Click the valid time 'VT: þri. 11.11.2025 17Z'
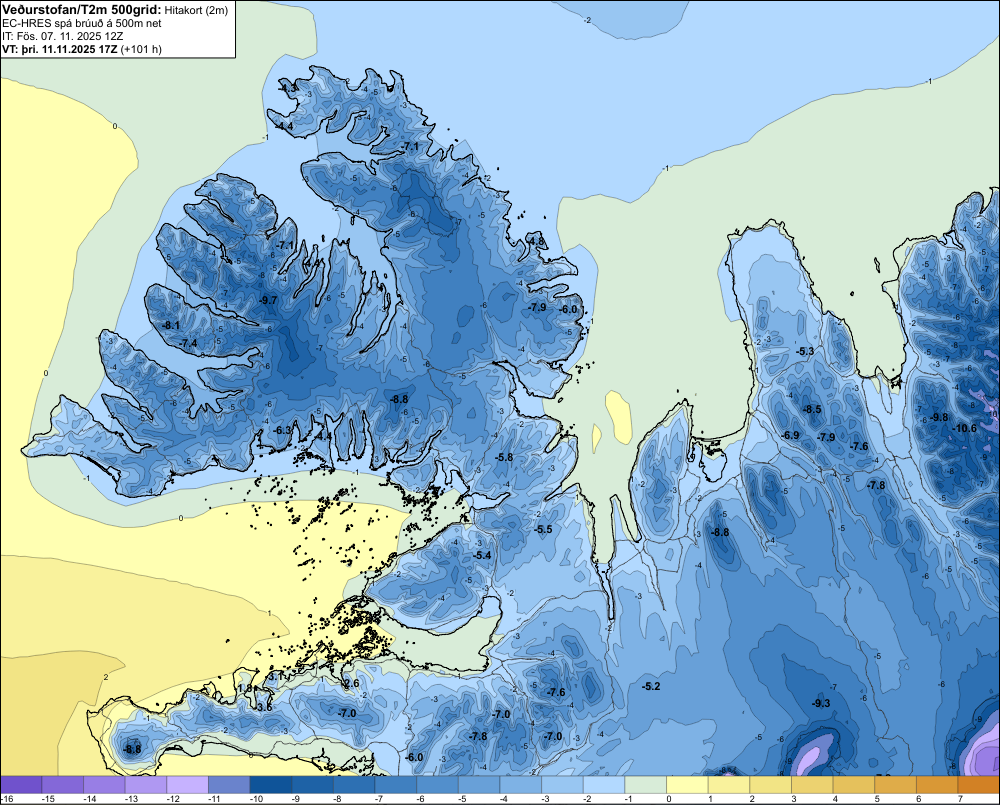The image size is (1000, 805). (60, 49)
